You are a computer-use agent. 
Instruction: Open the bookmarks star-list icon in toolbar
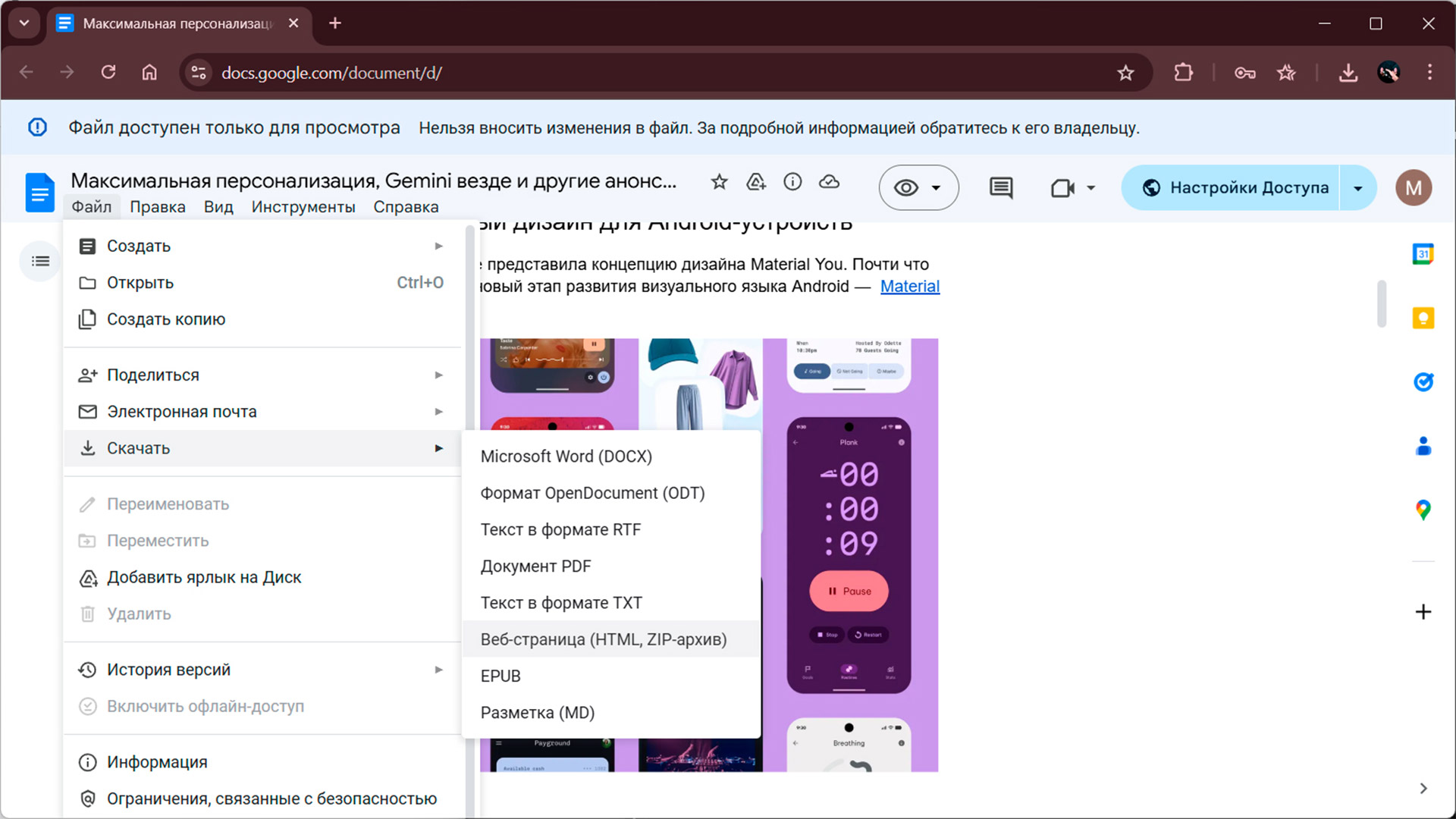[1286, 73]
